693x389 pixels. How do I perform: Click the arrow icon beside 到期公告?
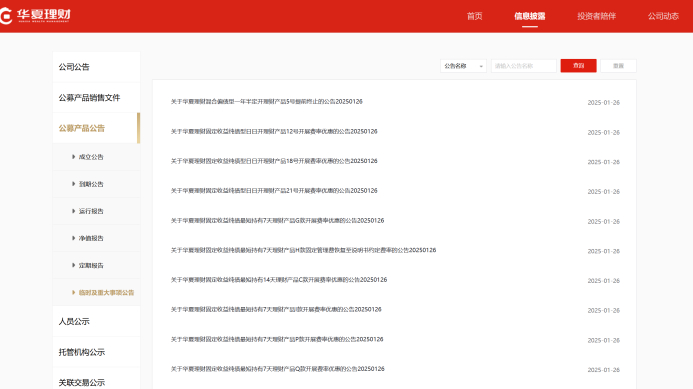pos(73,183)
